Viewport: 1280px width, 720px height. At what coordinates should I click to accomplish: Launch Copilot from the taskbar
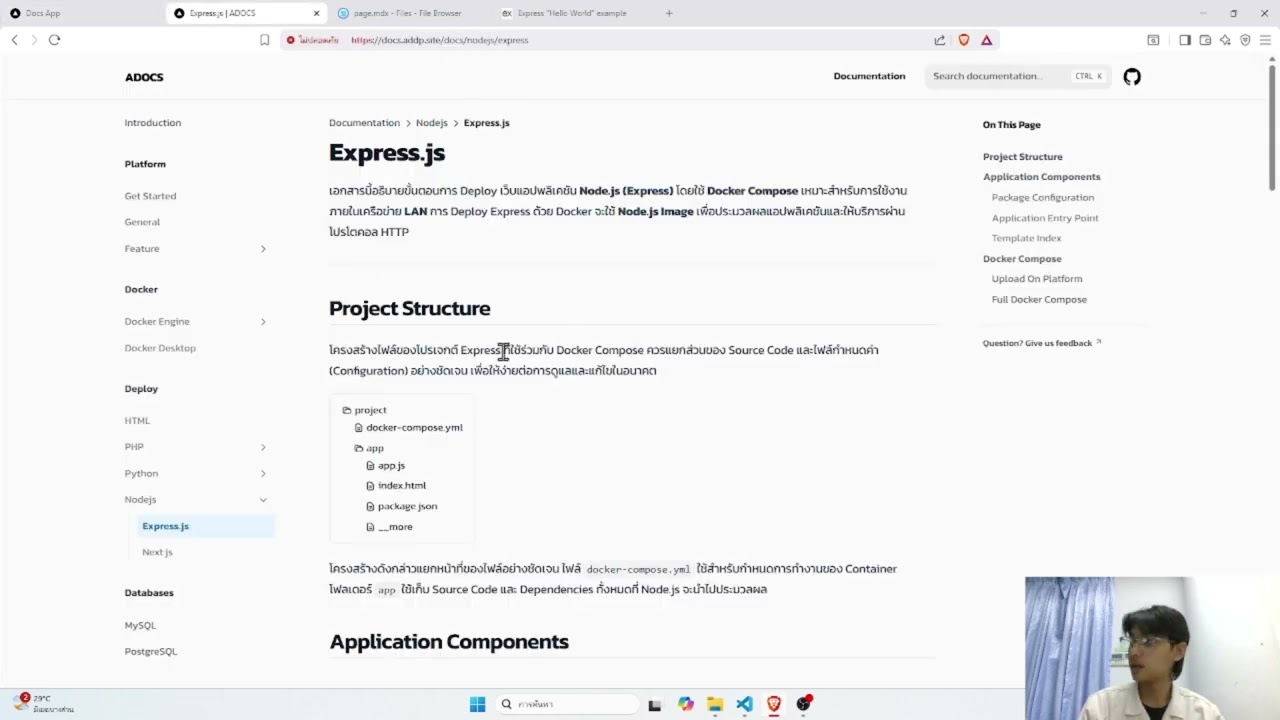tap(685, 704)
